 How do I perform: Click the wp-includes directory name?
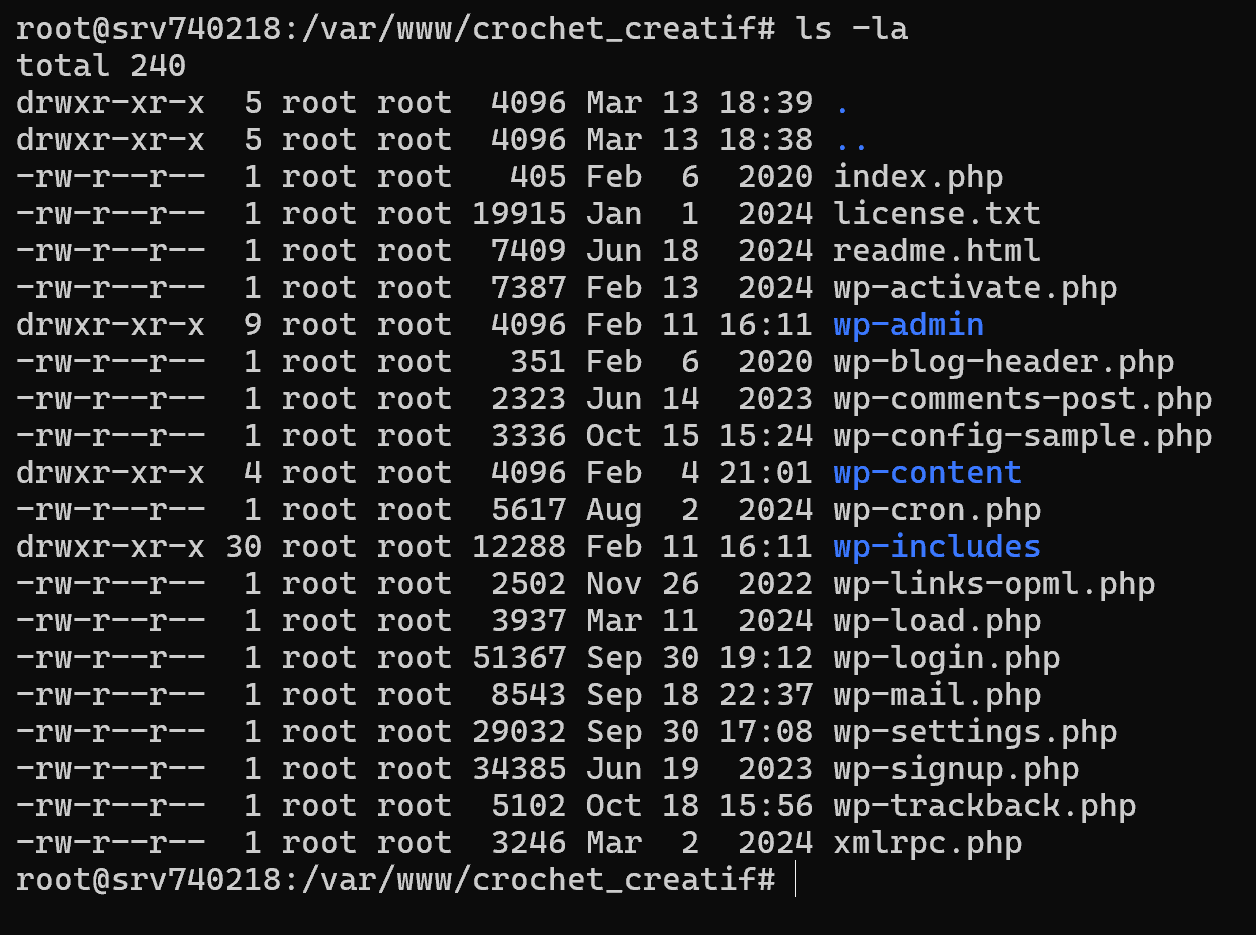937,547
